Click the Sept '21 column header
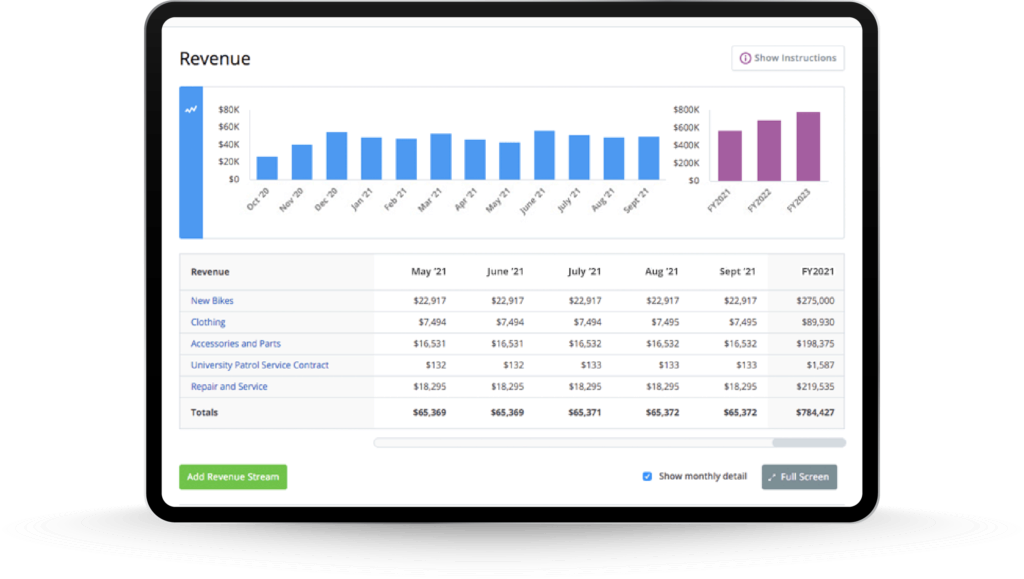Screen dimensions: 1024x579 coord(738,271)
